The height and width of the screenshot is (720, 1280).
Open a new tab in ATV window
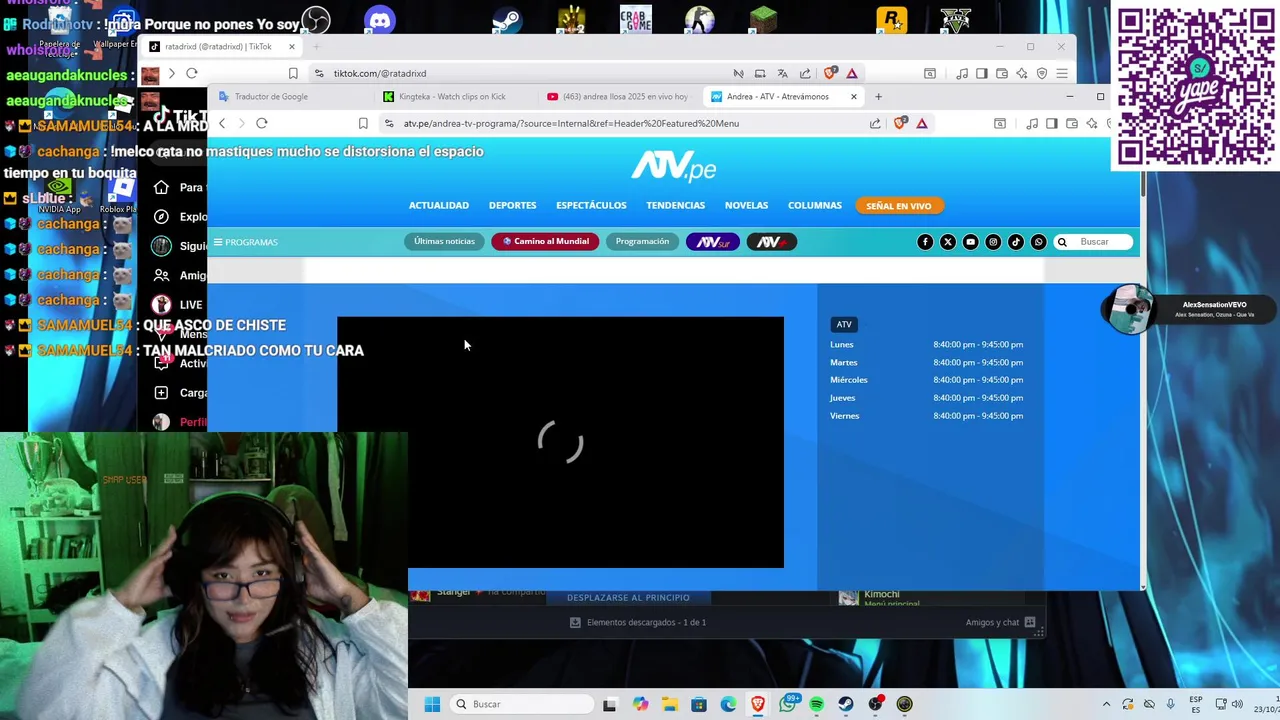(x=878, y=97)
